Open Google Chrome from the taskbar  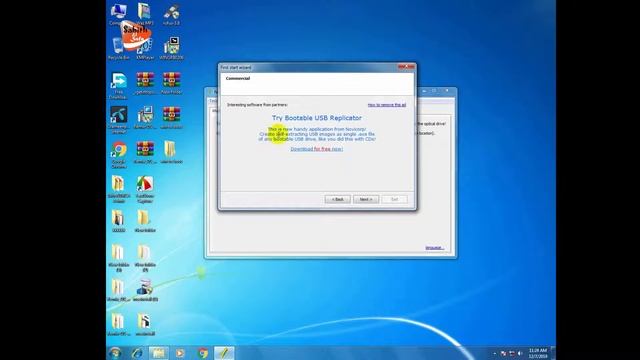(202, 353)
